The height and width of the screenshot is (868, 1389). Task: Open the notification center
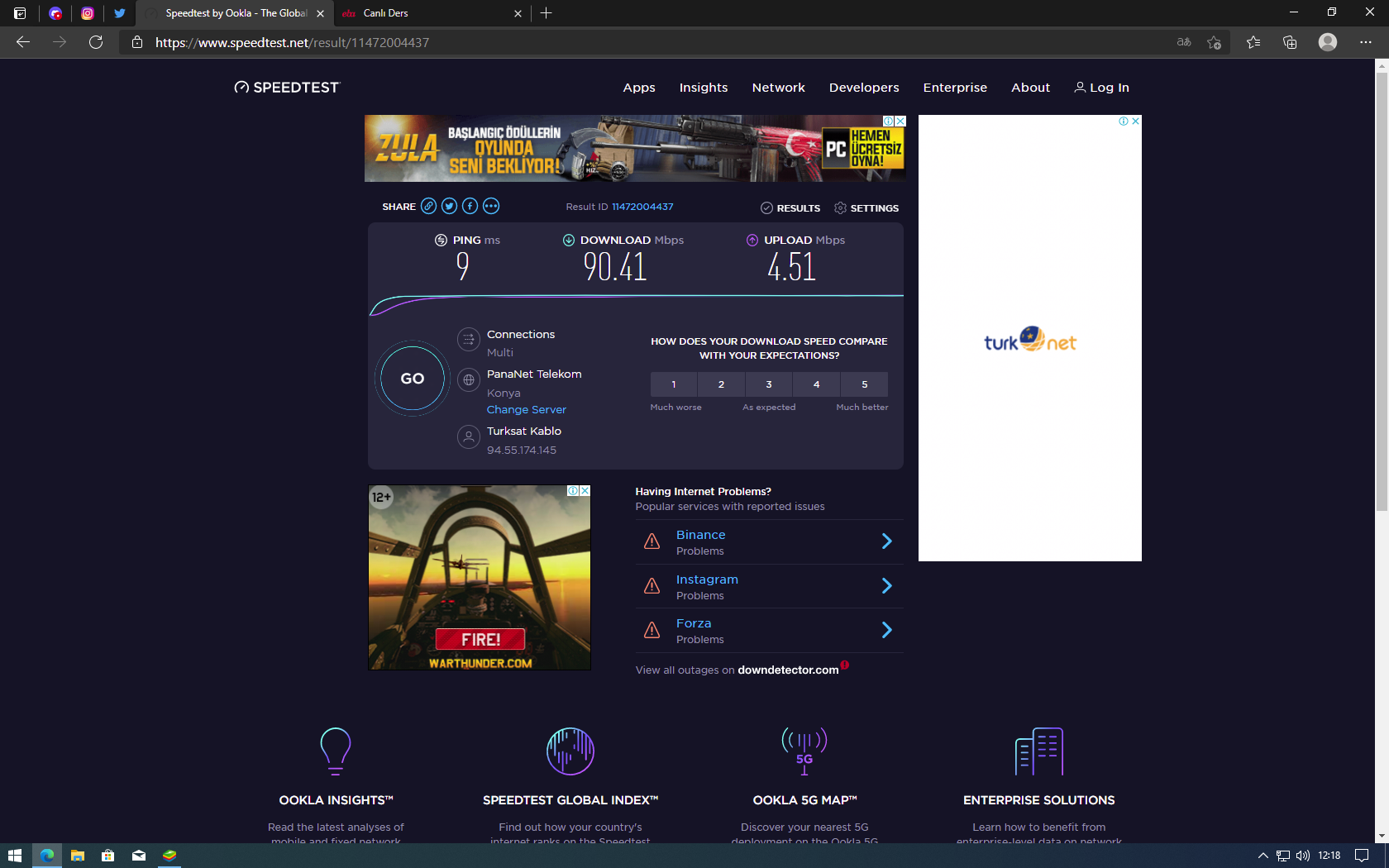[1362, 856]
